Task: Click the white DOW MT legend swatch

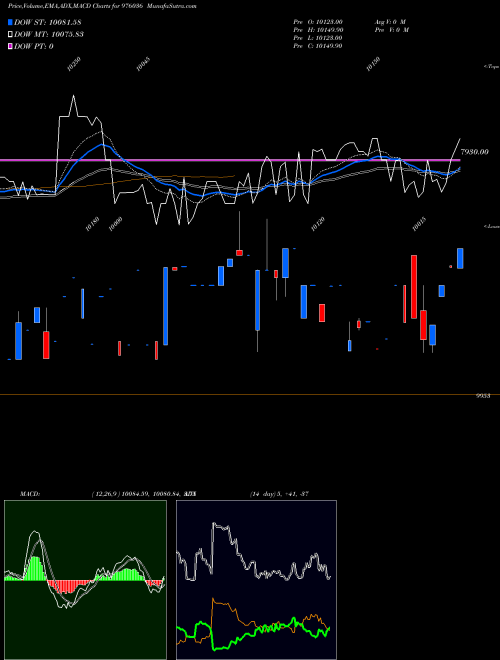Action: 10,34
